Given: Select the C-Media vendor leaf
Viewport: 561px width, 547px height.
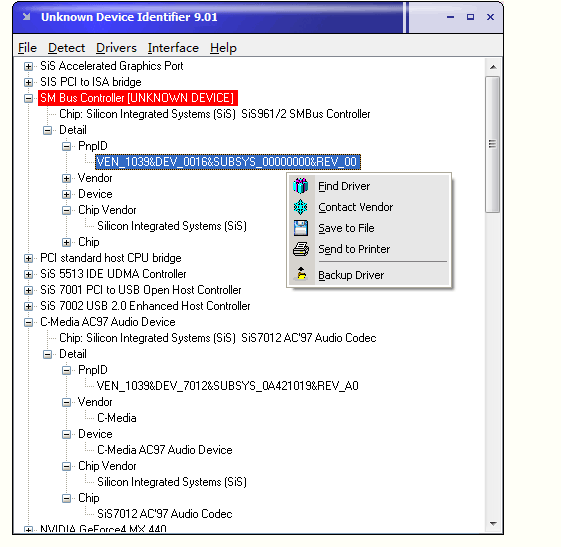Looking at the screenshot, I should tap(117, 418).
